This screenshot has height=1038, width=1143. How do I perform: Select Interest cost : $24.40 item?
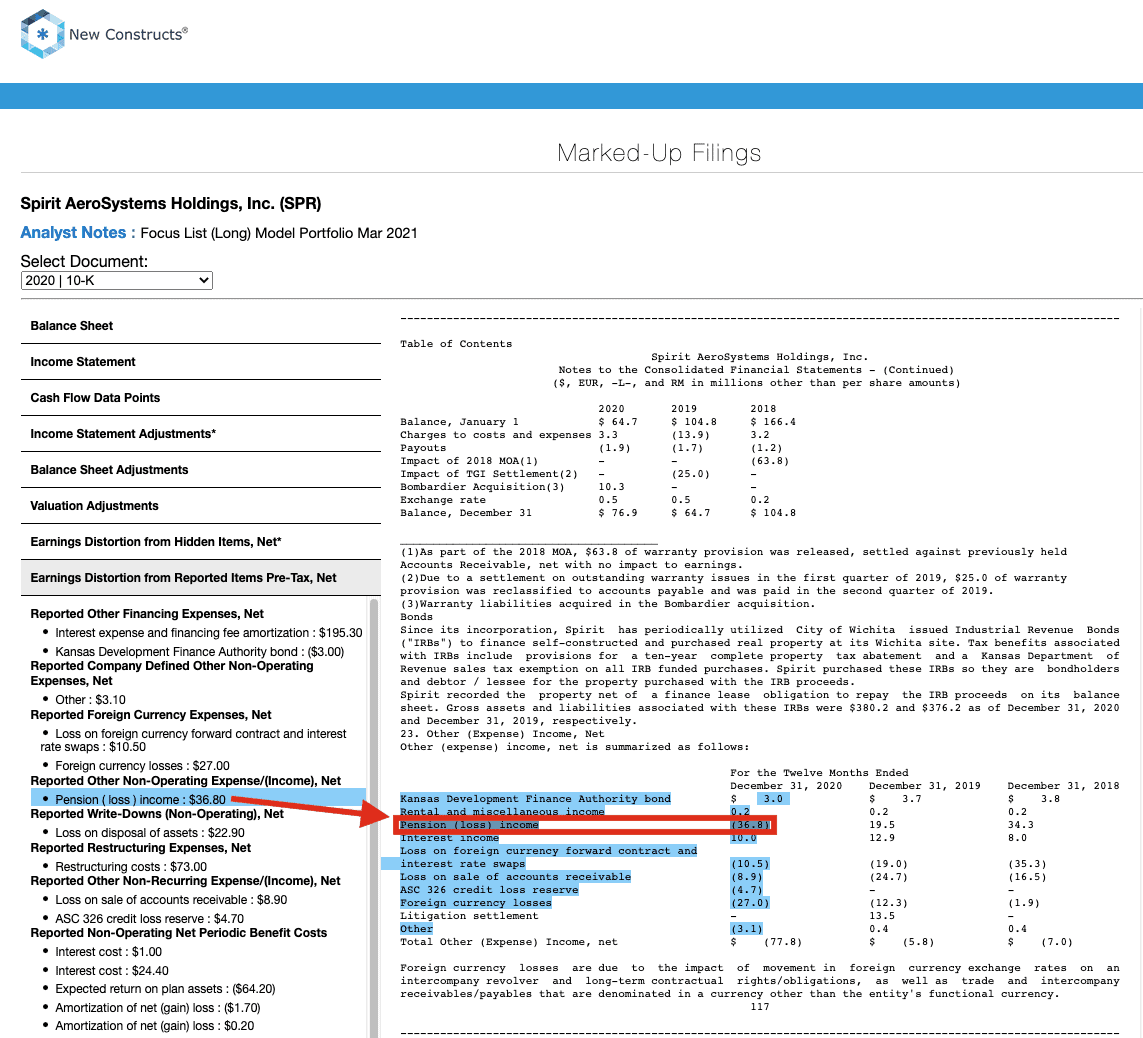tap(112, 971)
